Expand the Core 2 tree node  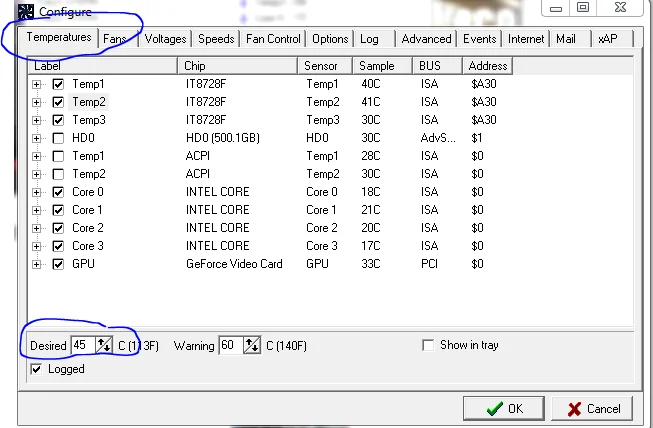coord(36,228)
